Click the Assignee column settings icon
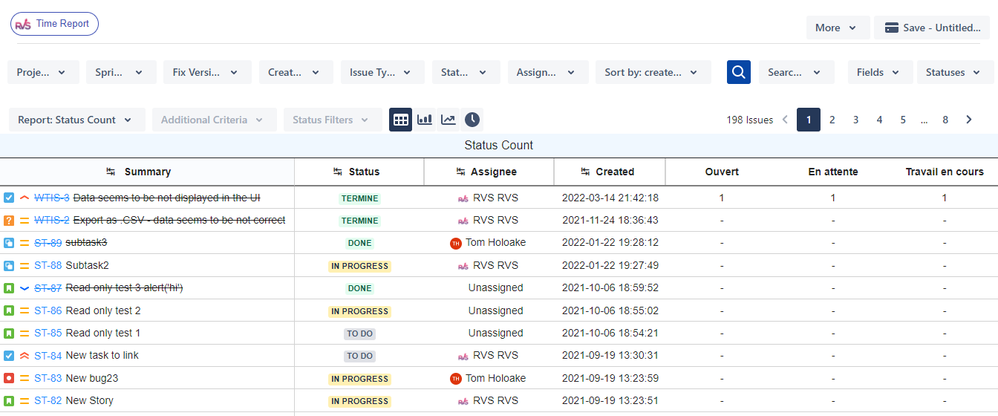The height and width of the screenshot is (416, 998). pos(461,172)
